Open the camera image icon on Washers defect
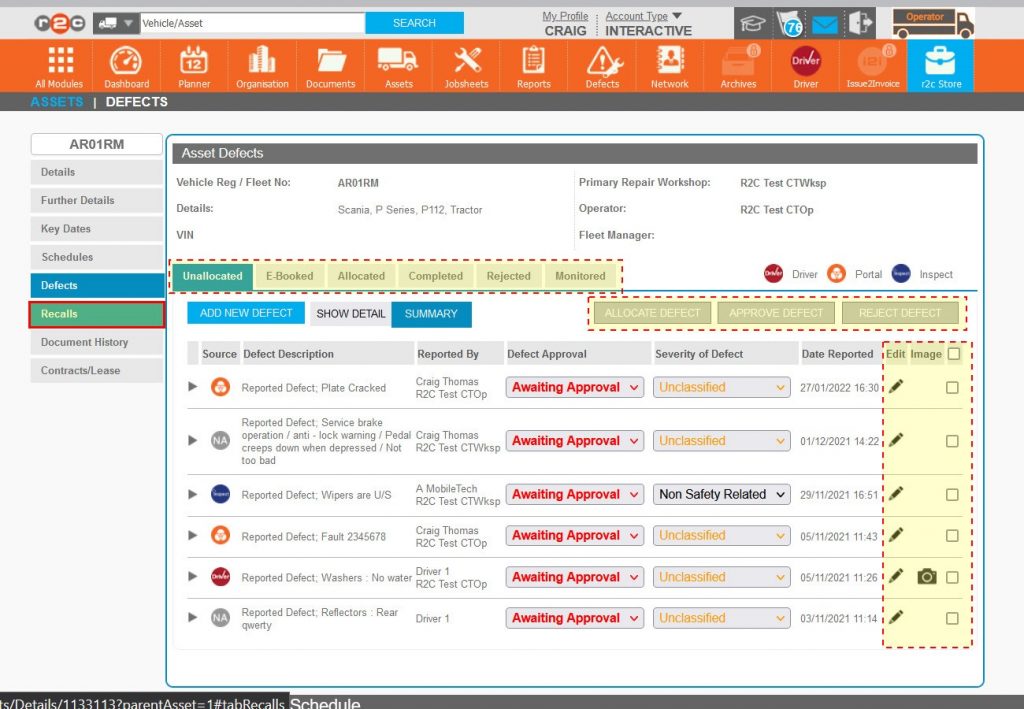Image resolution: width=1024 pixels, height=709 pixels. pos(928,577)
